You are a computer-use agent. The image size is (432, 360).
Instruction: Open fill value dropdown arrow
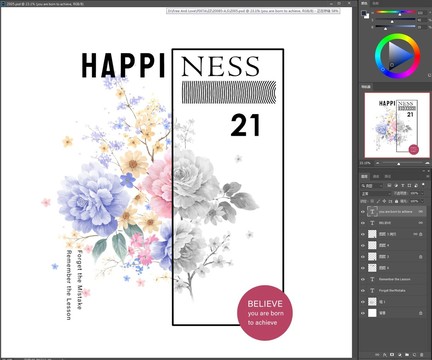(x=422, y=201)
